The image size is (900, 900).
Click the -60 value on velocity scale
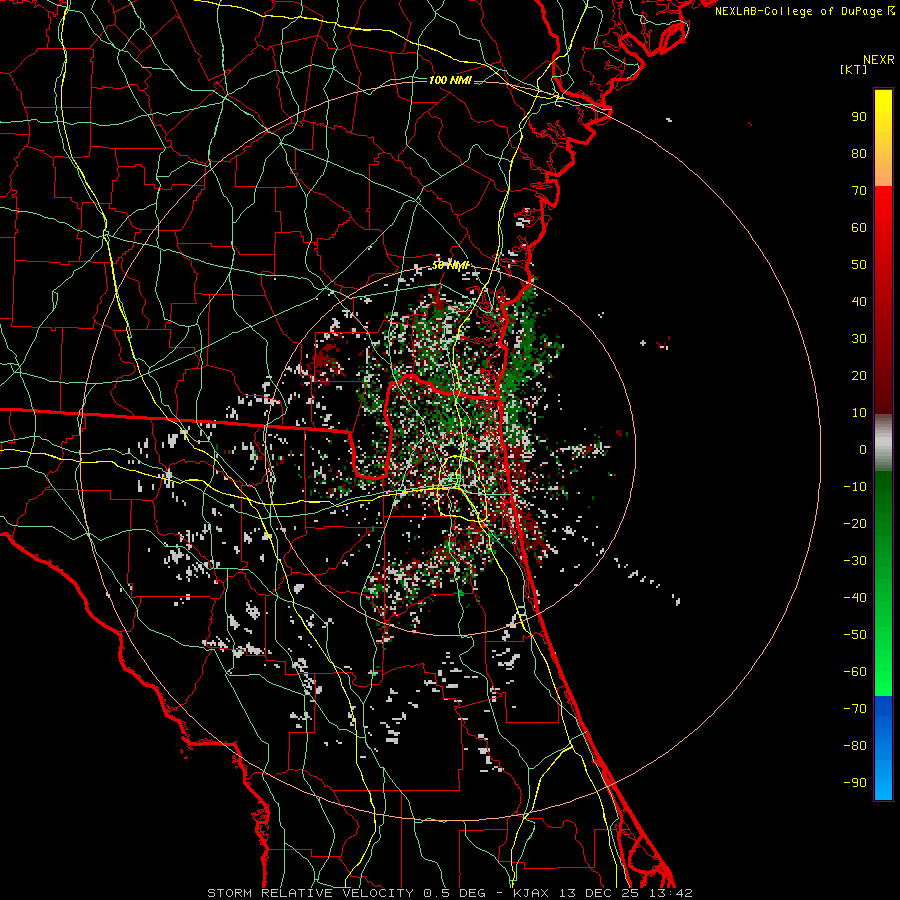[855, 672]
